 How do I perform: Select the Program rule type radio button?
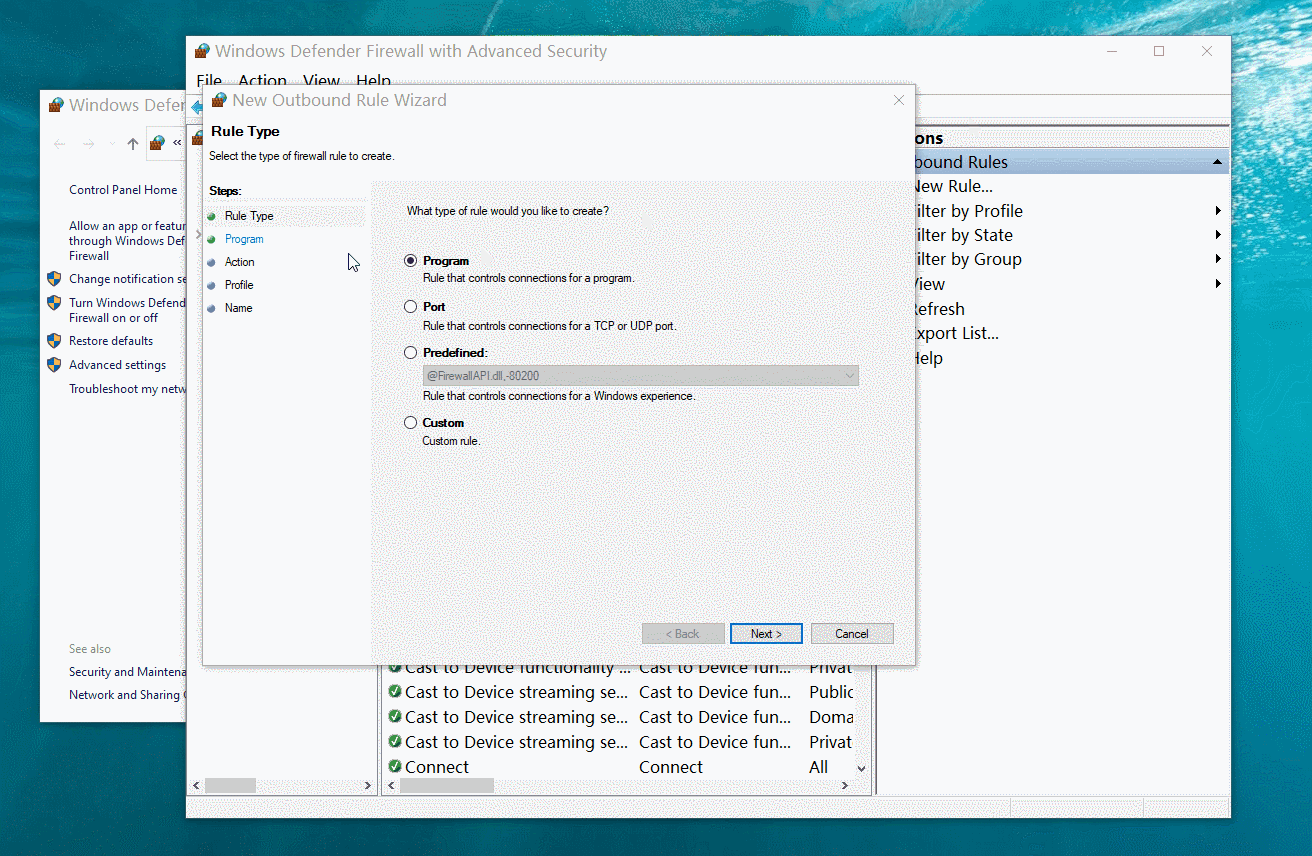click(410, 261)
